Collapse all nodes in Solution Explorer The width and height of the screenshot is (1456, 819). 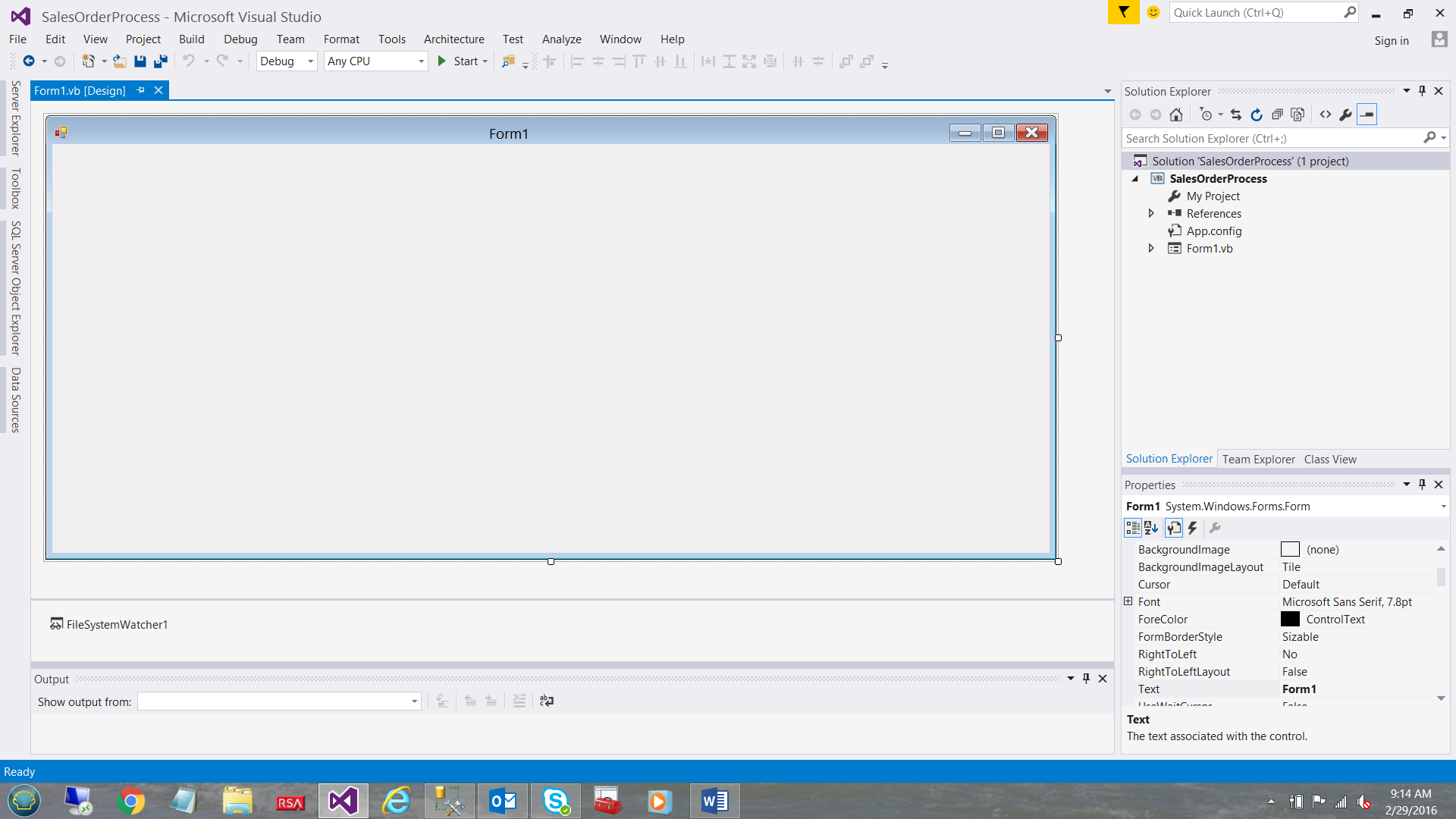(1278, 115)
